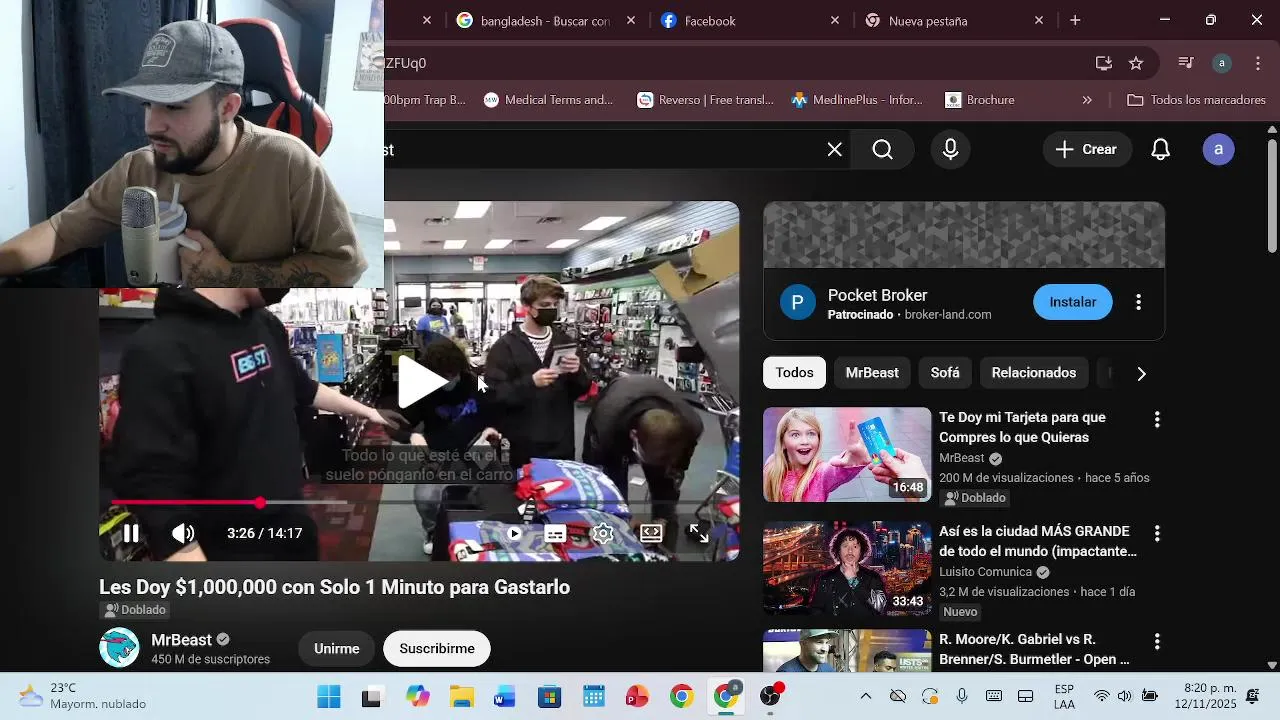Open MrBeast channel name link
Image resolution: width=1280 pixels, height=720 pixels.
181,640
